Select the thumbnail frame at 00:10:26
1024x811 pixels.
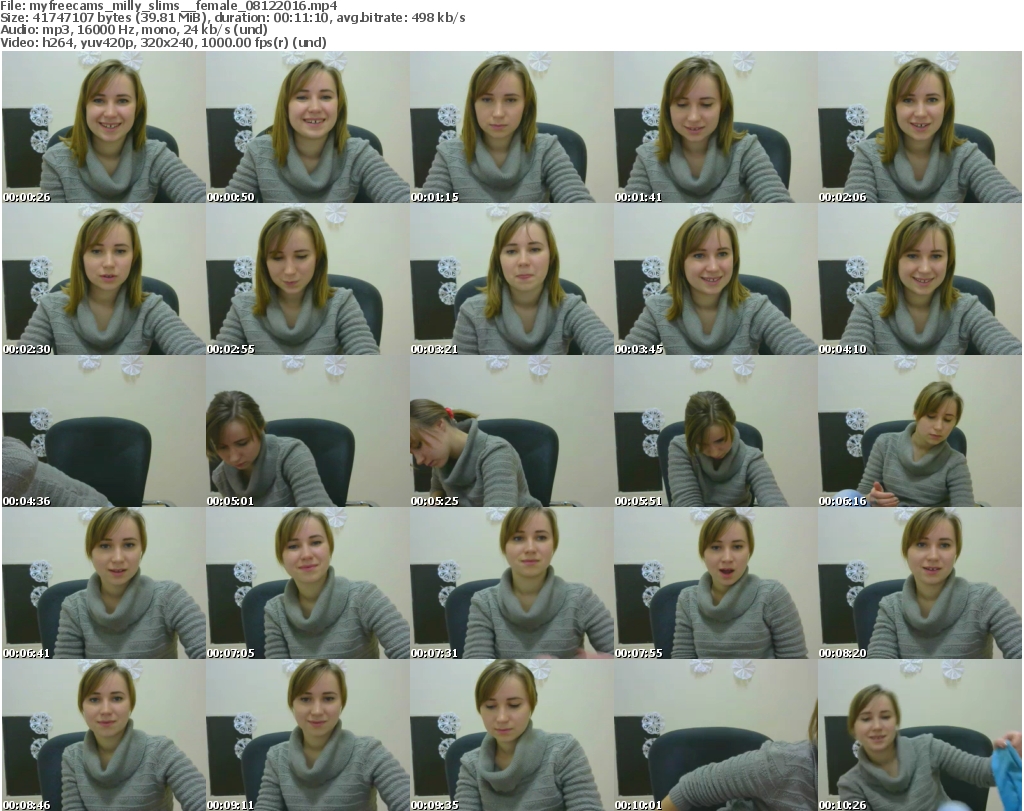[x=919, y=735]
